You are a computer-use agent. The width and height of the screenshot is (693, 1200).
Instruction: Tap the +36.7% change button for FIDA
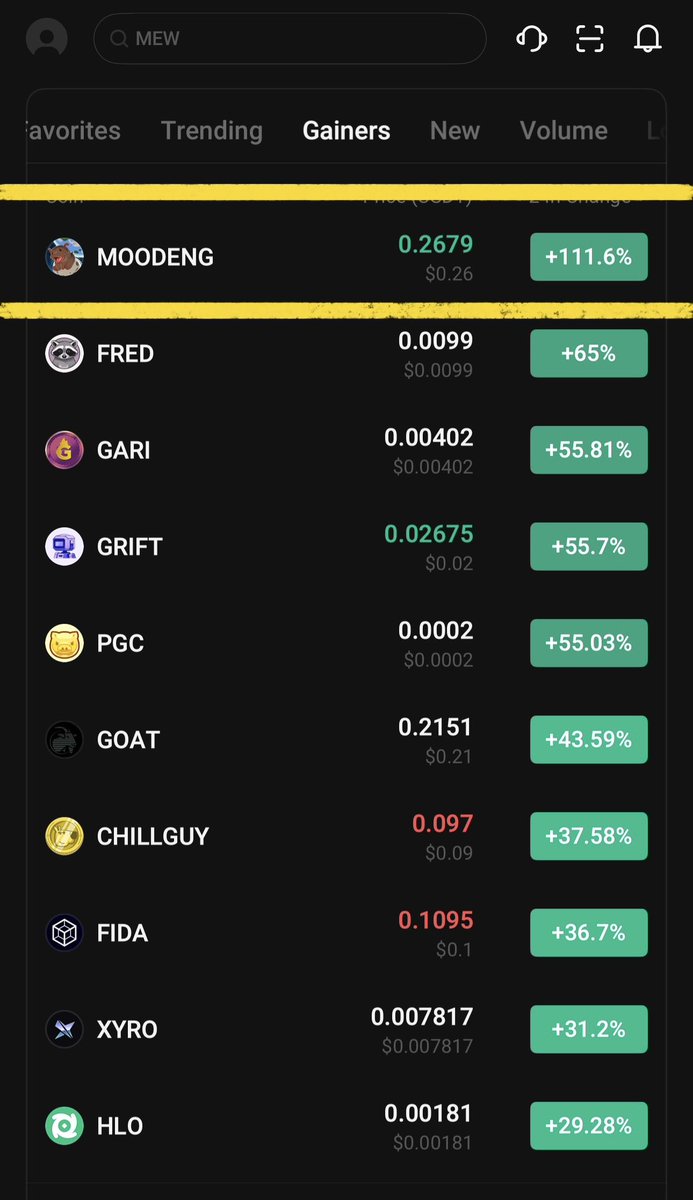pyautogui.click(x=589, y=933)
